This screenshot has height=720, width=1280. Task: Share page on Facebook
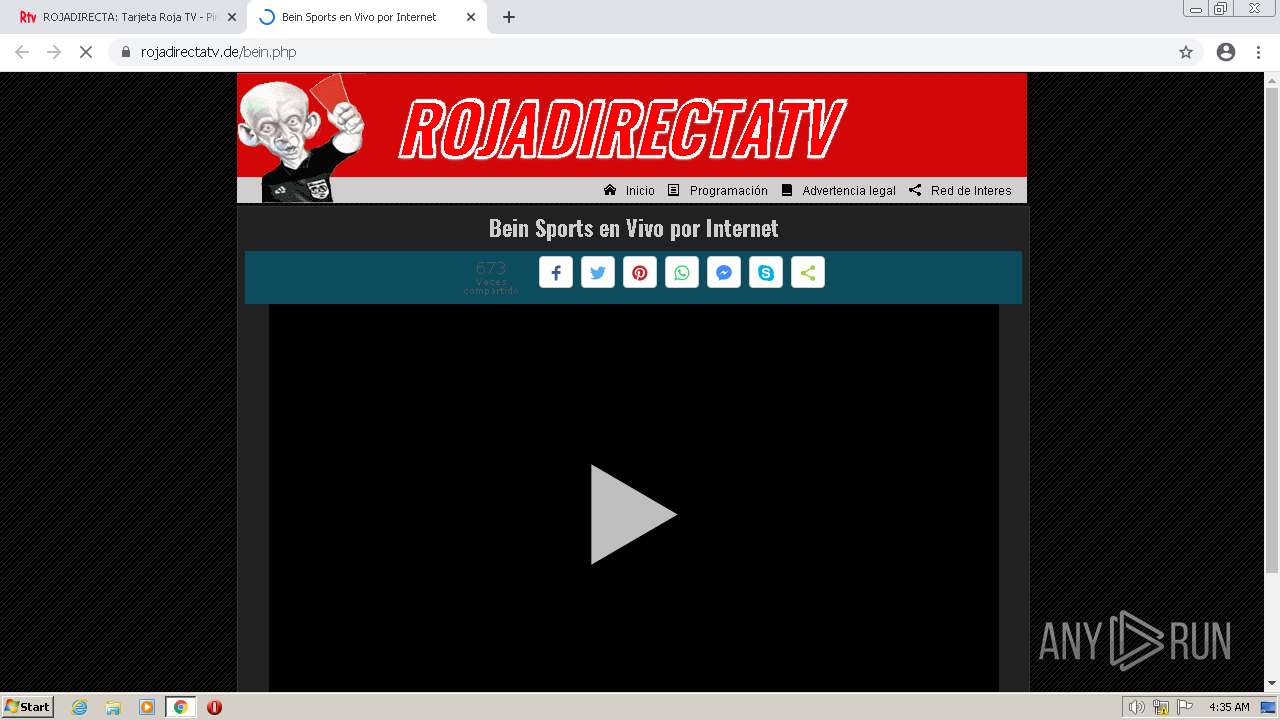pos(556,273)
